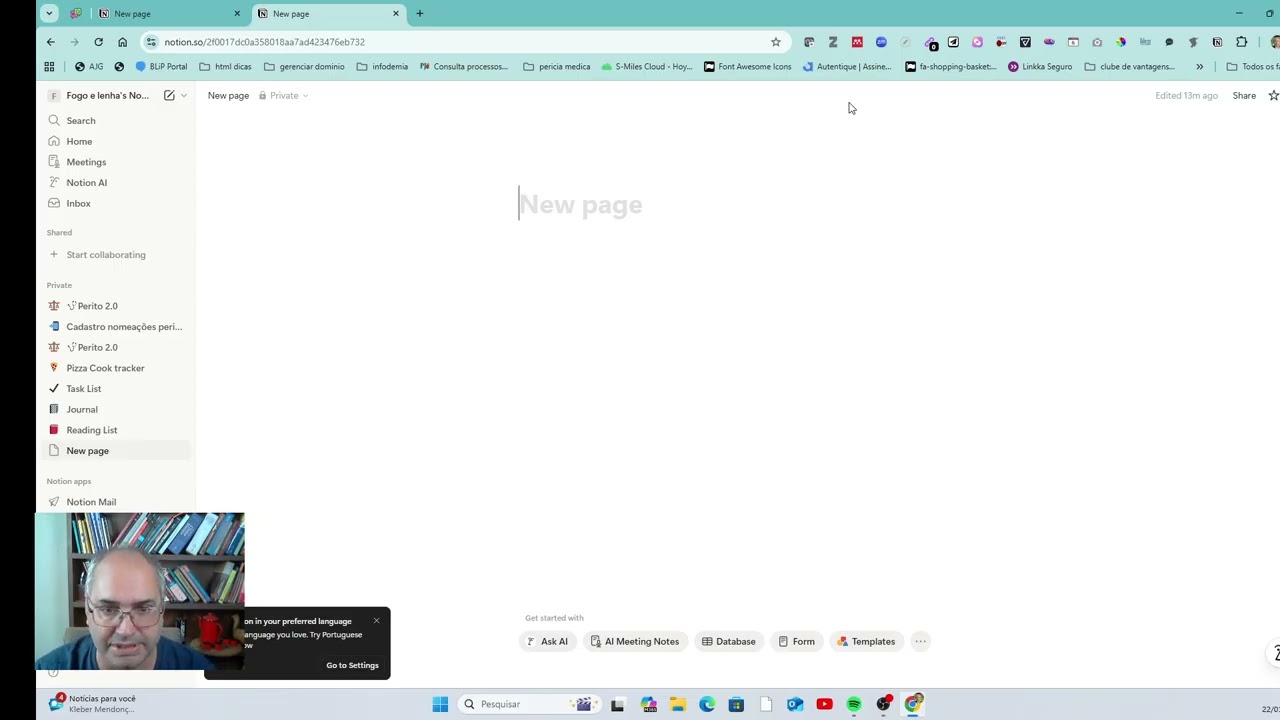Open Font Awesome Icons bookmark
The image size is (1280, 720).
point(747,67)
